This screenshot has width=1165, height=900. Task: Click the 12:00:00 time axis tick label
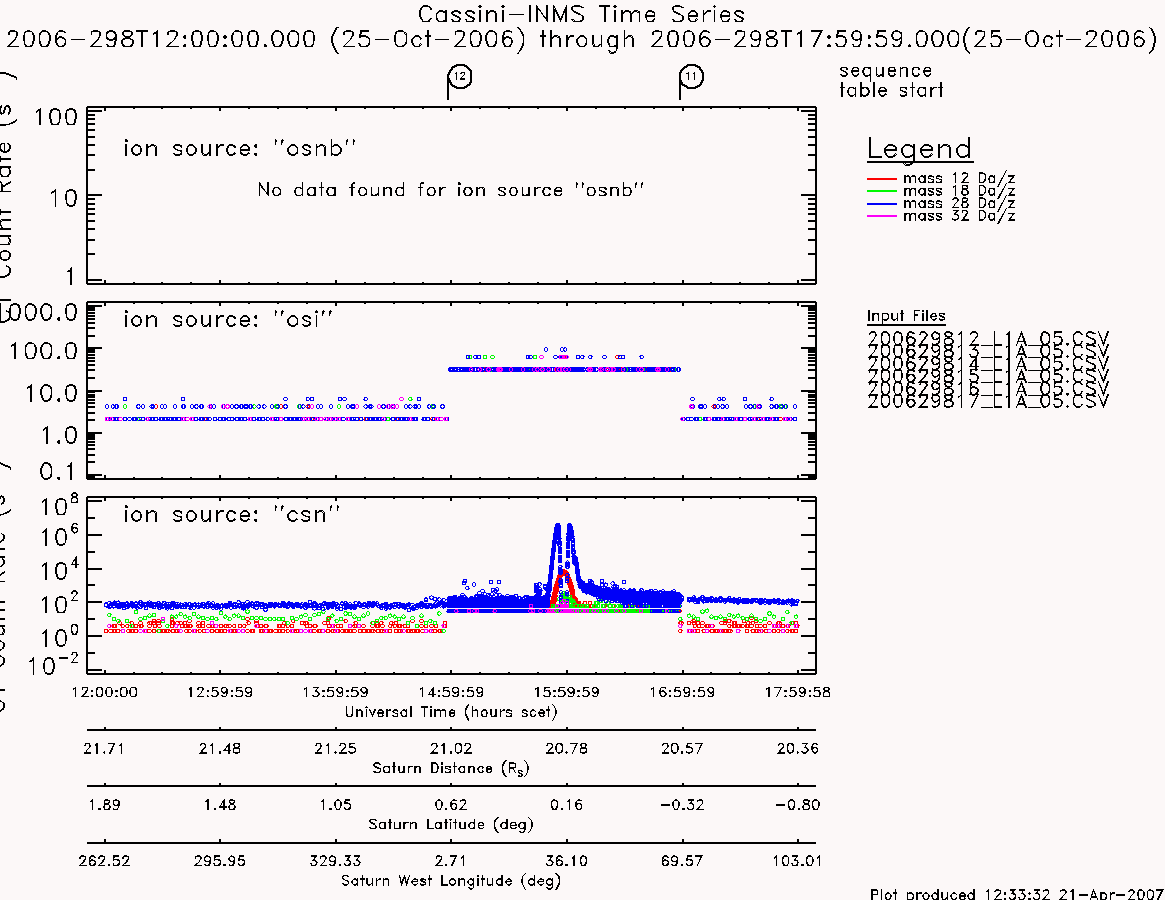[x=104, y=692]
